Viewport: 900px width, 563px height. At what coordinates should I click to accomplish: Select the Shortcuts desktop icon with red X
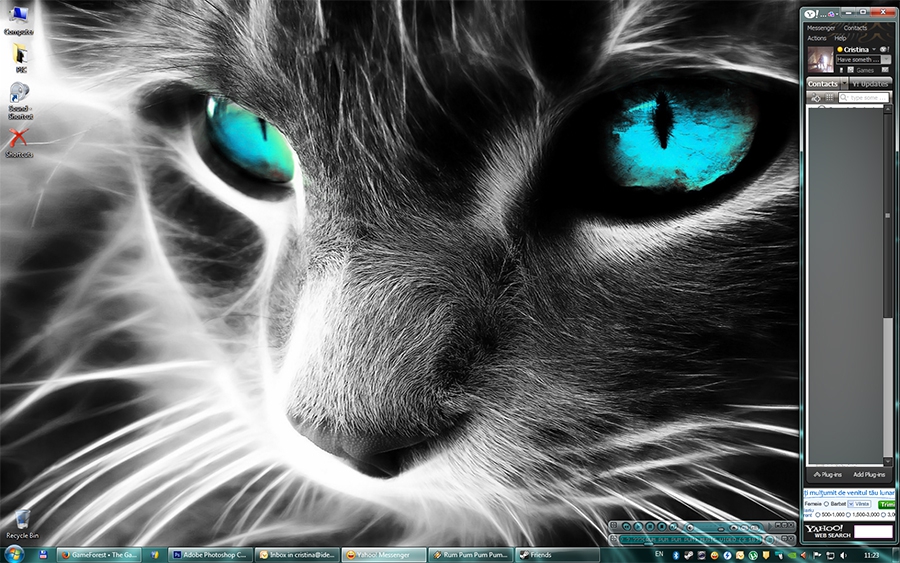pos(19,142)
